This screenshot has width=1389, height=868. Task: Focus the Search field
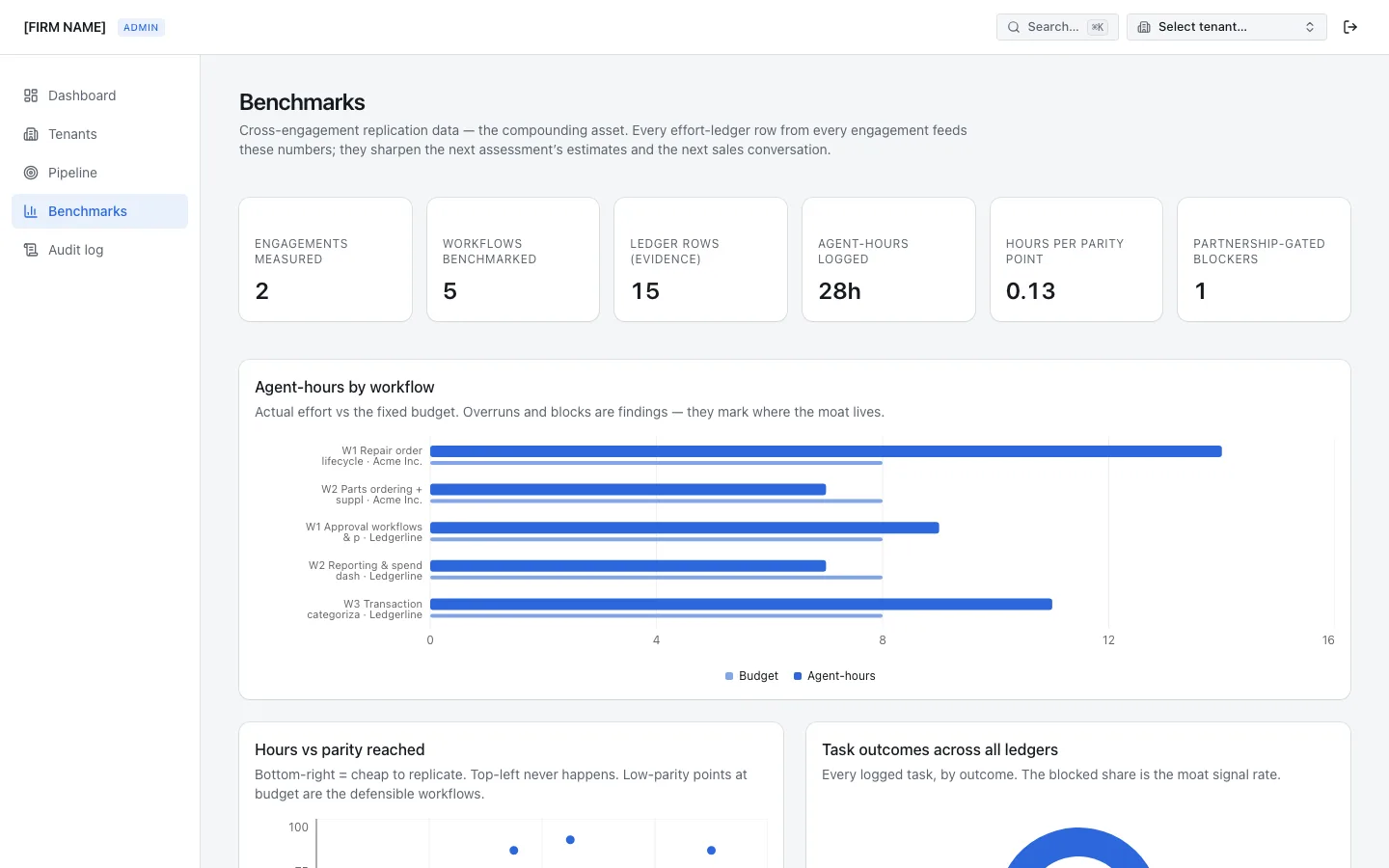(x=1057, y=27)
